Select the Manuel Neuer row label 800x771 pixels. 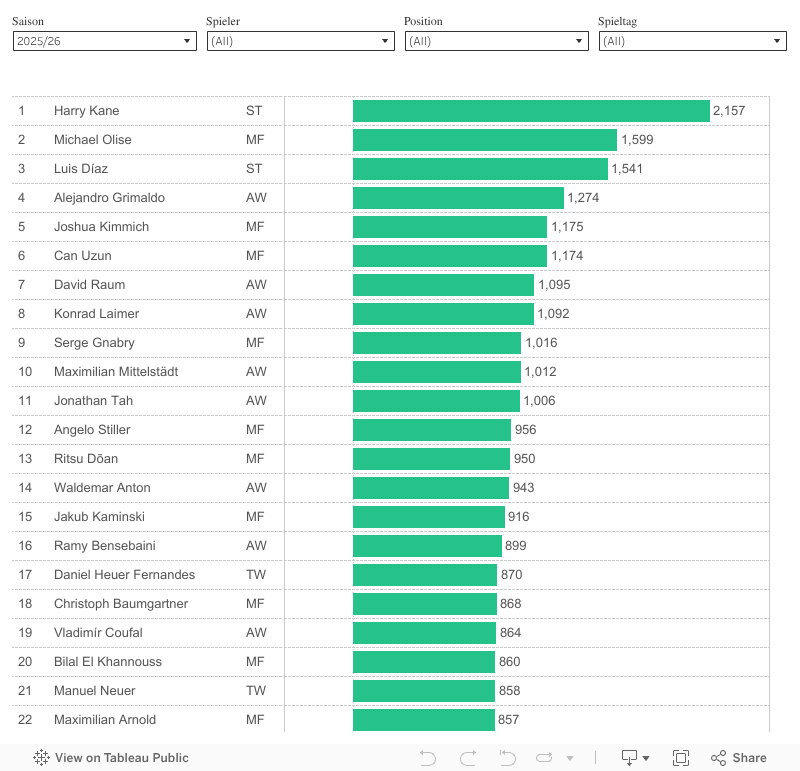click(95, 691)
